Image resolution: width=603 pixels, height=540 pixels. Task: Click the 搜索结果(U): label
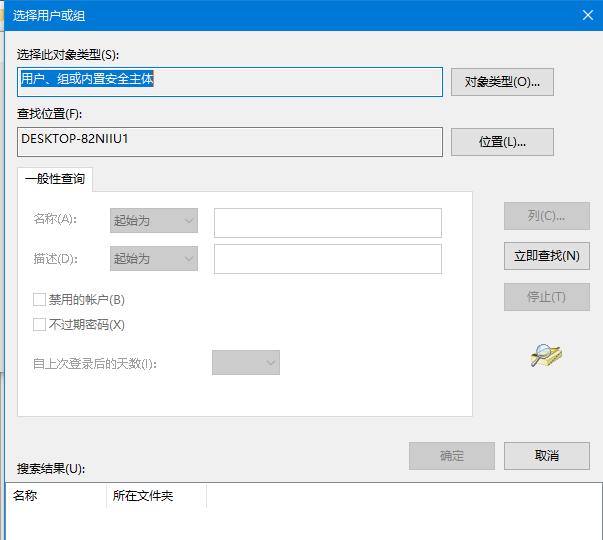pos(51,468)
